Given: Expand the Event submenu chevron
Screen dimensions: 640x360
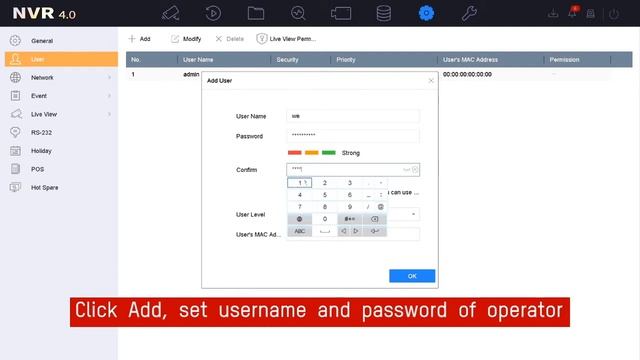Looking at the screenshot, I should click(x=109, y=96).
